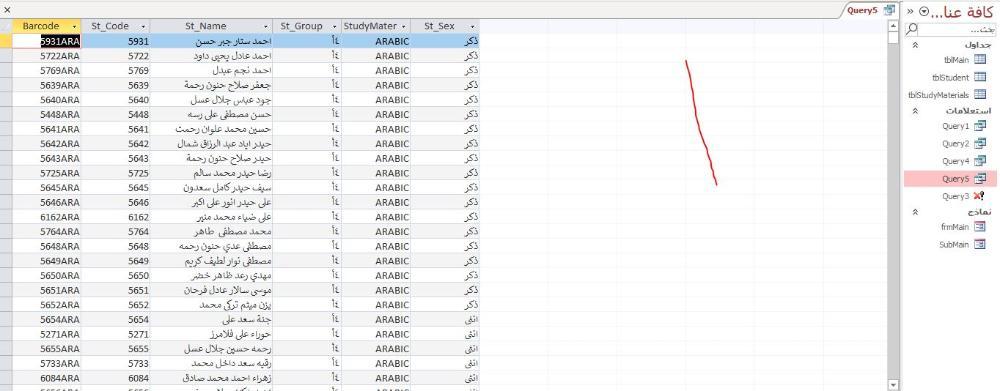Open the St_Sex column filter dropdown
The height and width of the screenshot is (391, 1000).
[472, 26]
